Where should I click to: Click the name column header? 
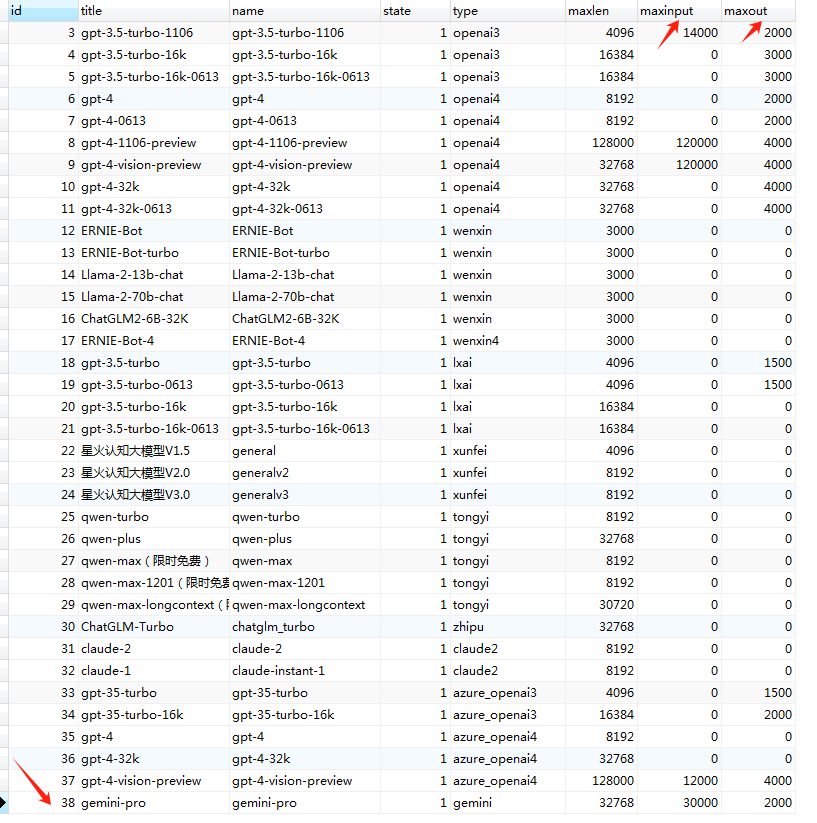pos(304,10)
